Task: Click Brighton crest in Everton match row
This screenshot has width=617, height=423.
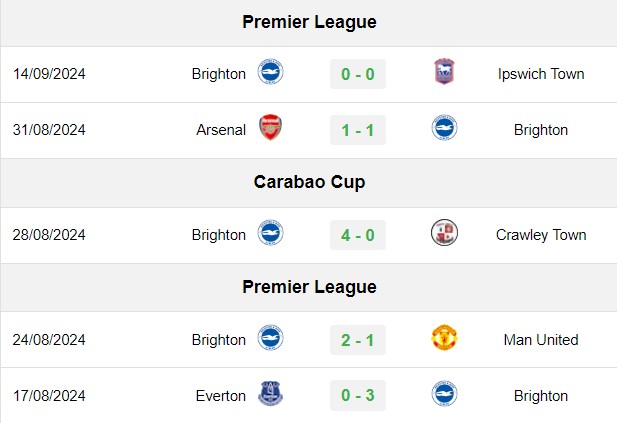Action: point(444,393)
